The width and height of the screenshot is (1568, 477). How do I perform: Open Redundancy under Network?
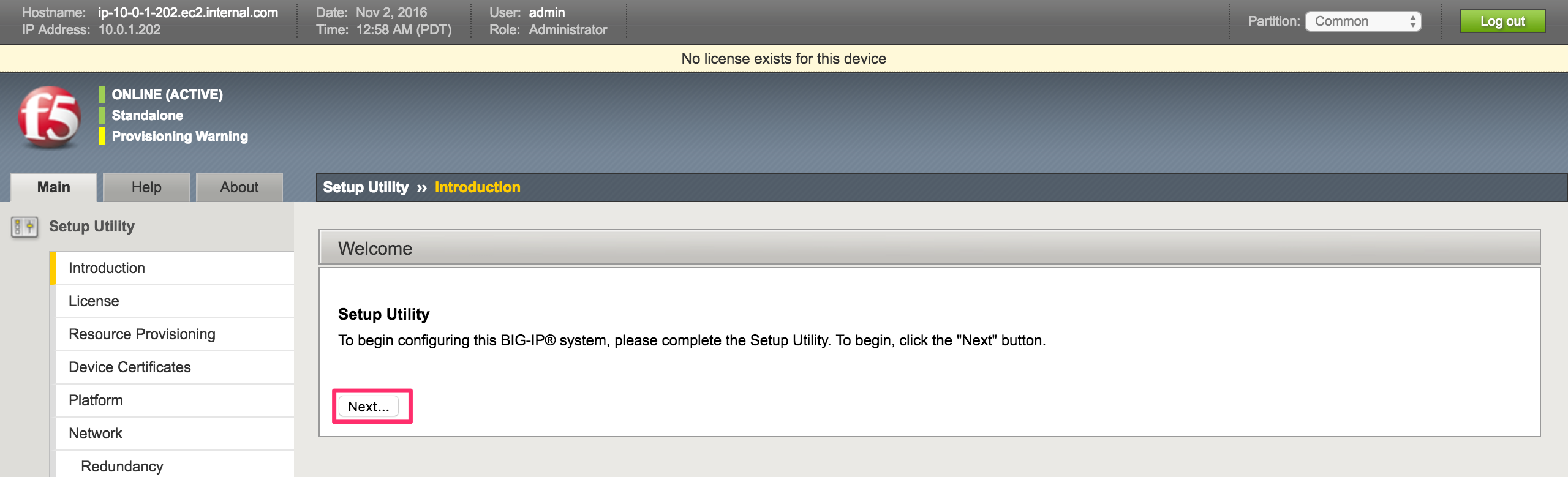pyautogui.click(x=175, y=465)
